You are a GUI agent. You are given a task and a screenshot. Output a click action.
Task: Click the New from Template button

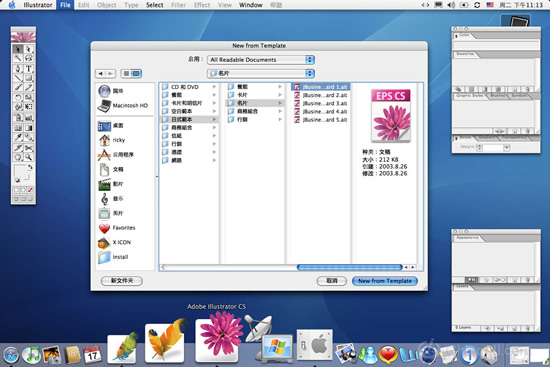pos(385,281)
